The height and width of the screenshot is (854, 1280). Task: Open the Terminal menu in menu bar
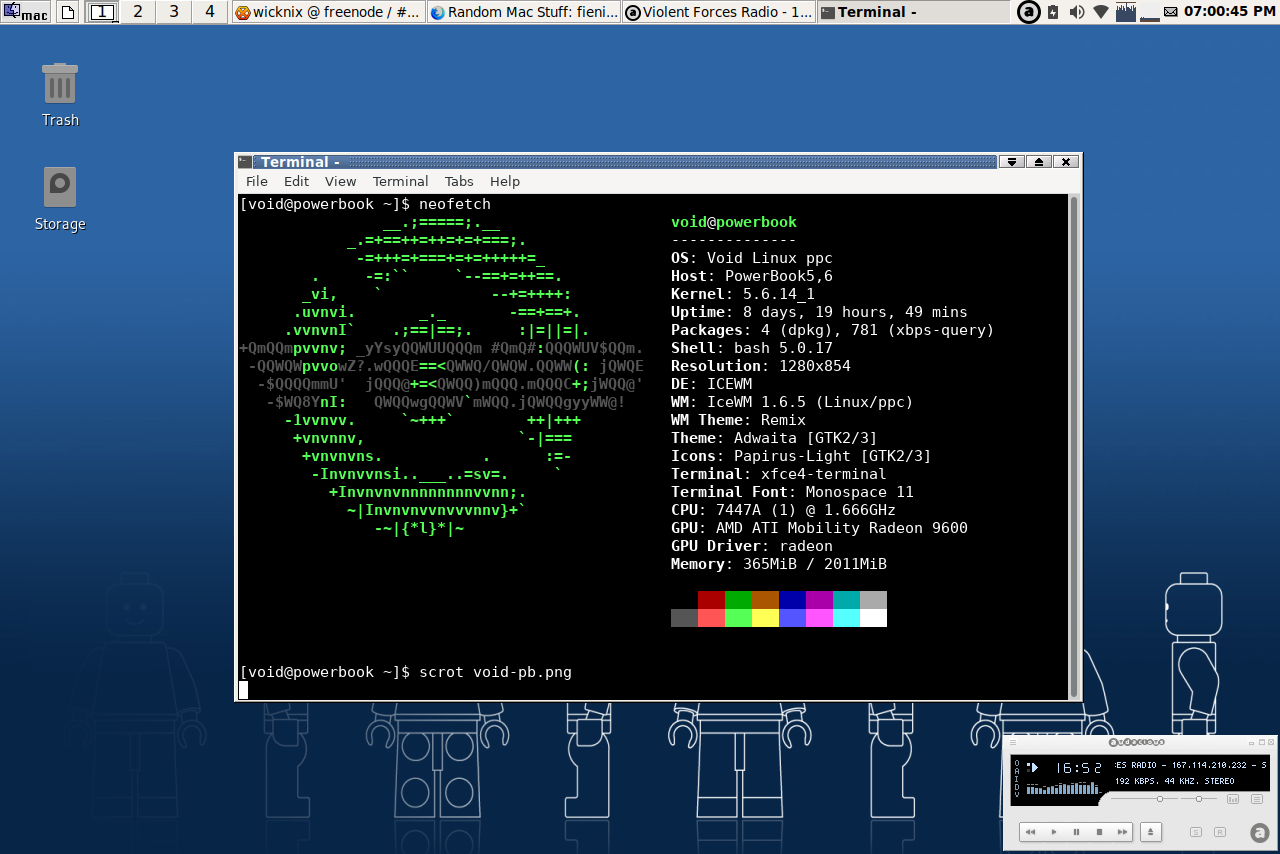pyautogui.click(x=400, y=181)
